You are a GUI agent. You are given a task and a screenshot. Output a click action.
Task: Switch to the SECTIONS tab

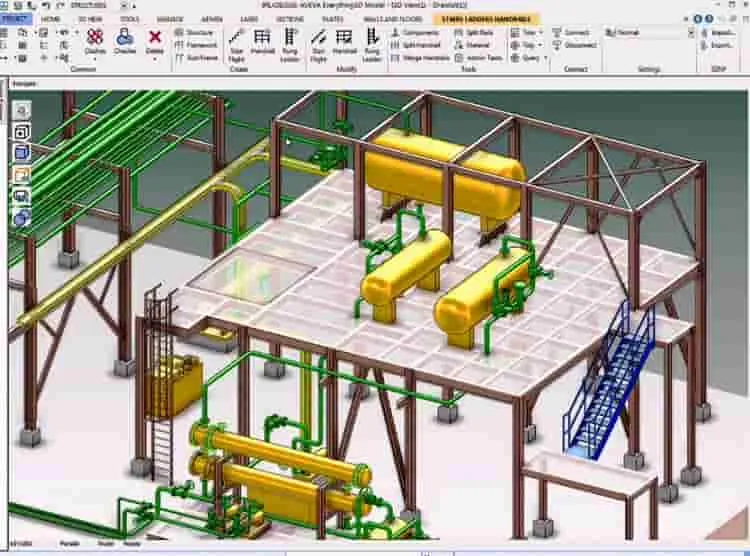(290, 19)
